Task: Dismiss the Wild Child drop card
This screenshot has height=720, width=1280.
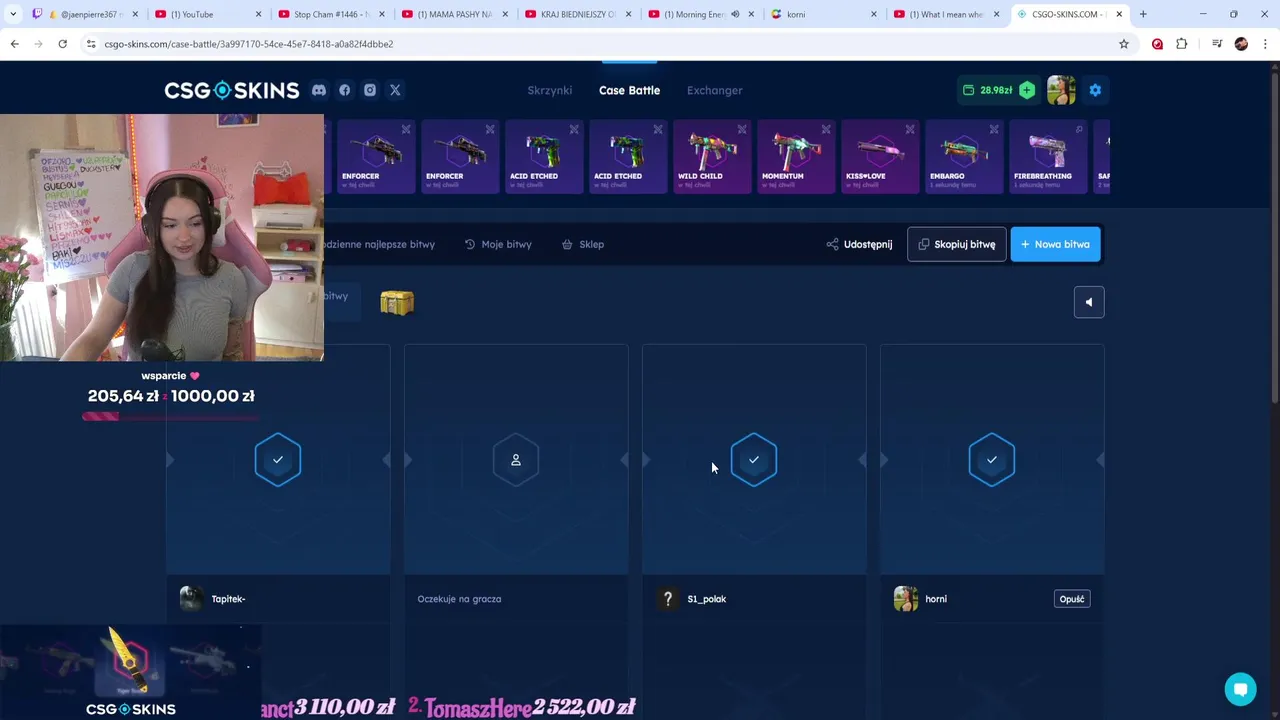Action: pos(742,129)
